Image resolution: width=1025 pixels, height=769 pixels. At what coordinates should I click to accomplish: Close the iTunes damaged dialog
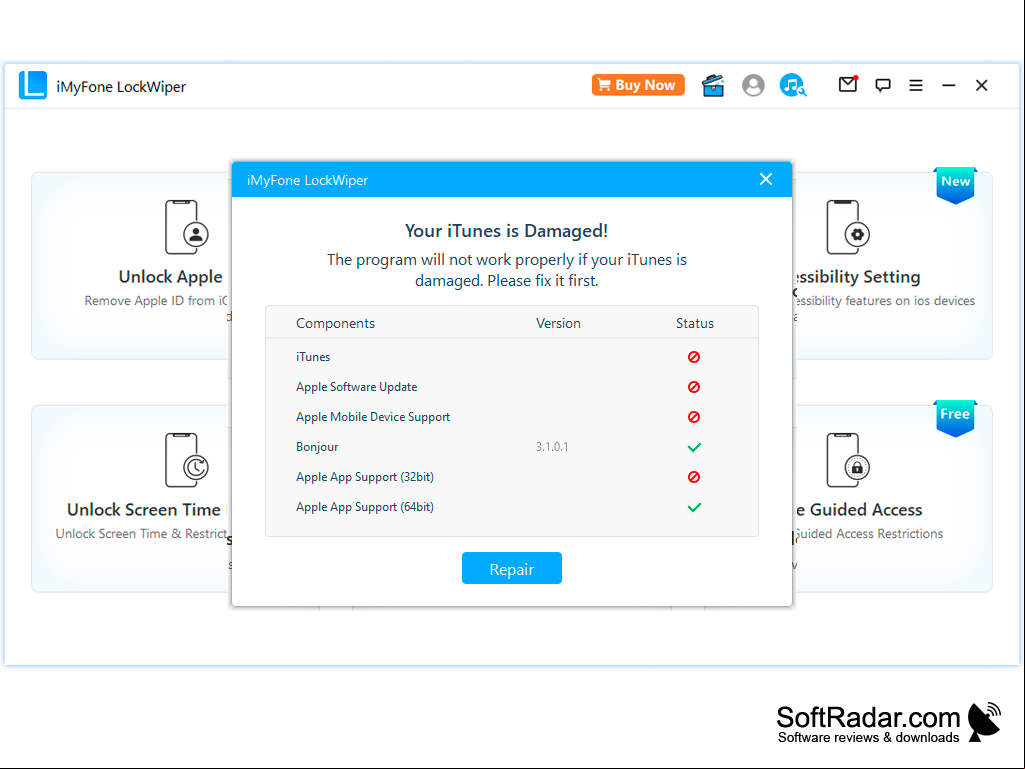(x=766, y=180)
